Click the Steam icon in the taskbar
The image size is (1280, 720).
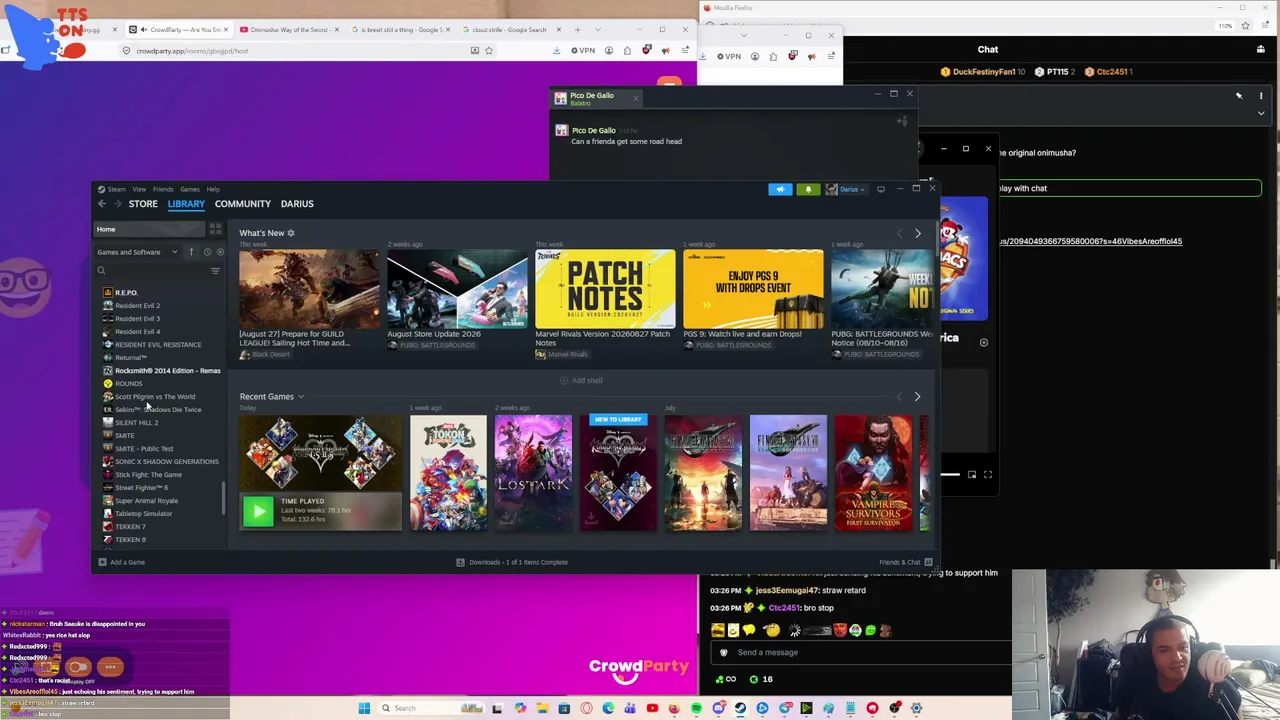pyautogui.click(x=740, y=708)
